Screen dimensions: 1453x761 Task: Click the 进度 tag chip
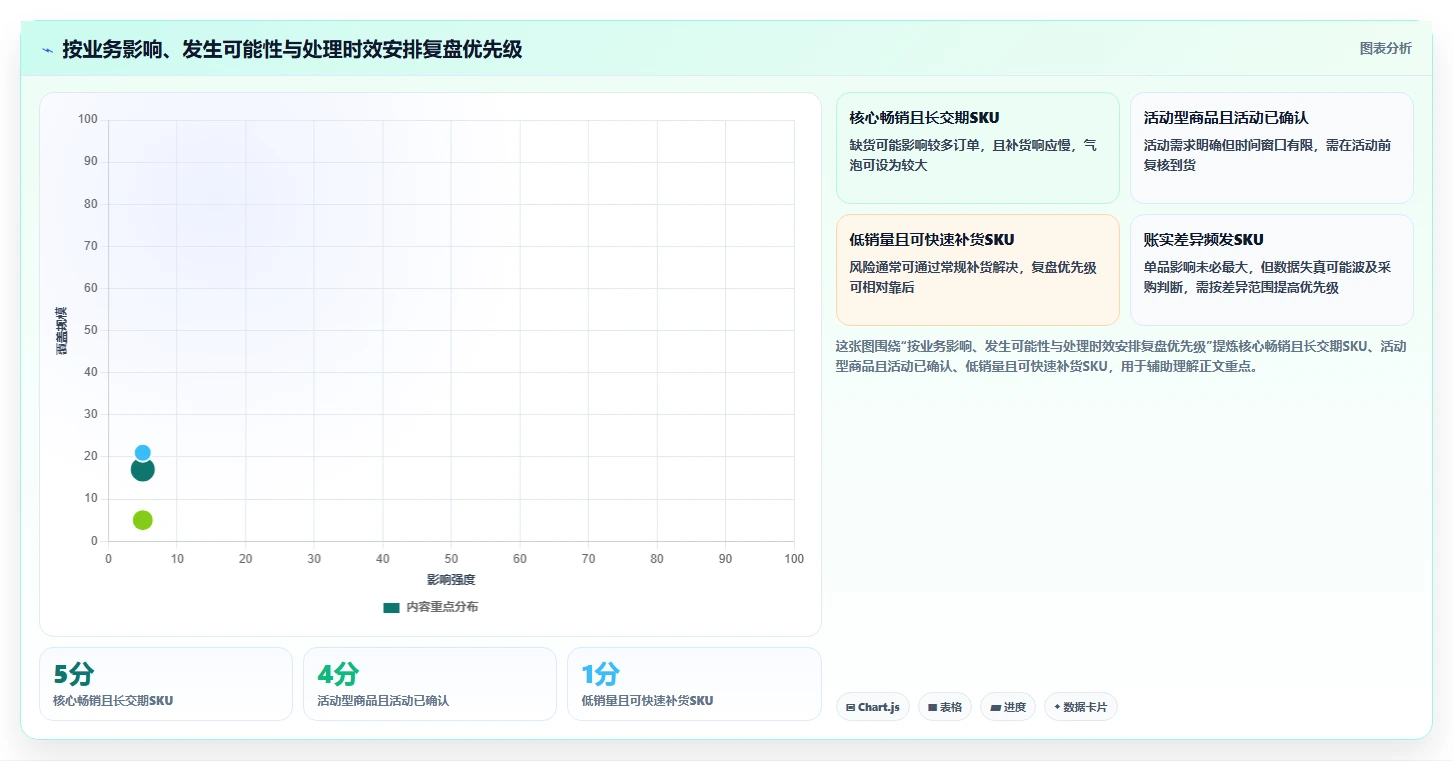(1007, 707)
